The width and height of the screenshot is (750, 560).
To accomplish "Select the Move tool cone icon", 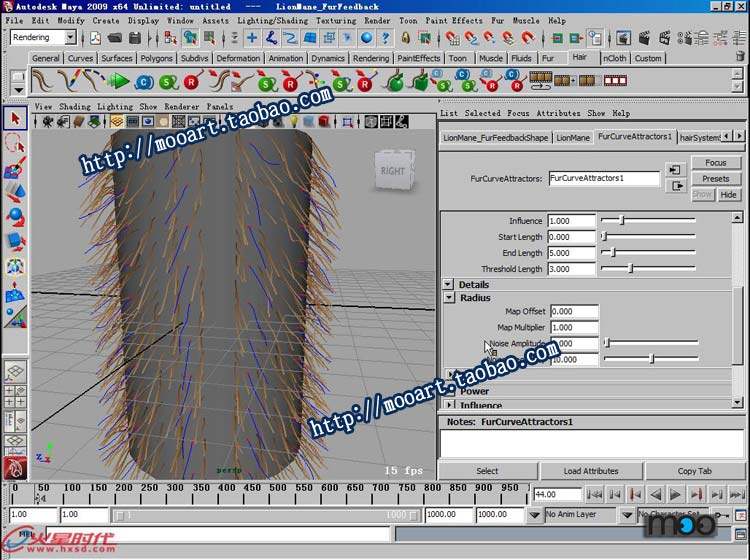I will click(x=15, y=193).
